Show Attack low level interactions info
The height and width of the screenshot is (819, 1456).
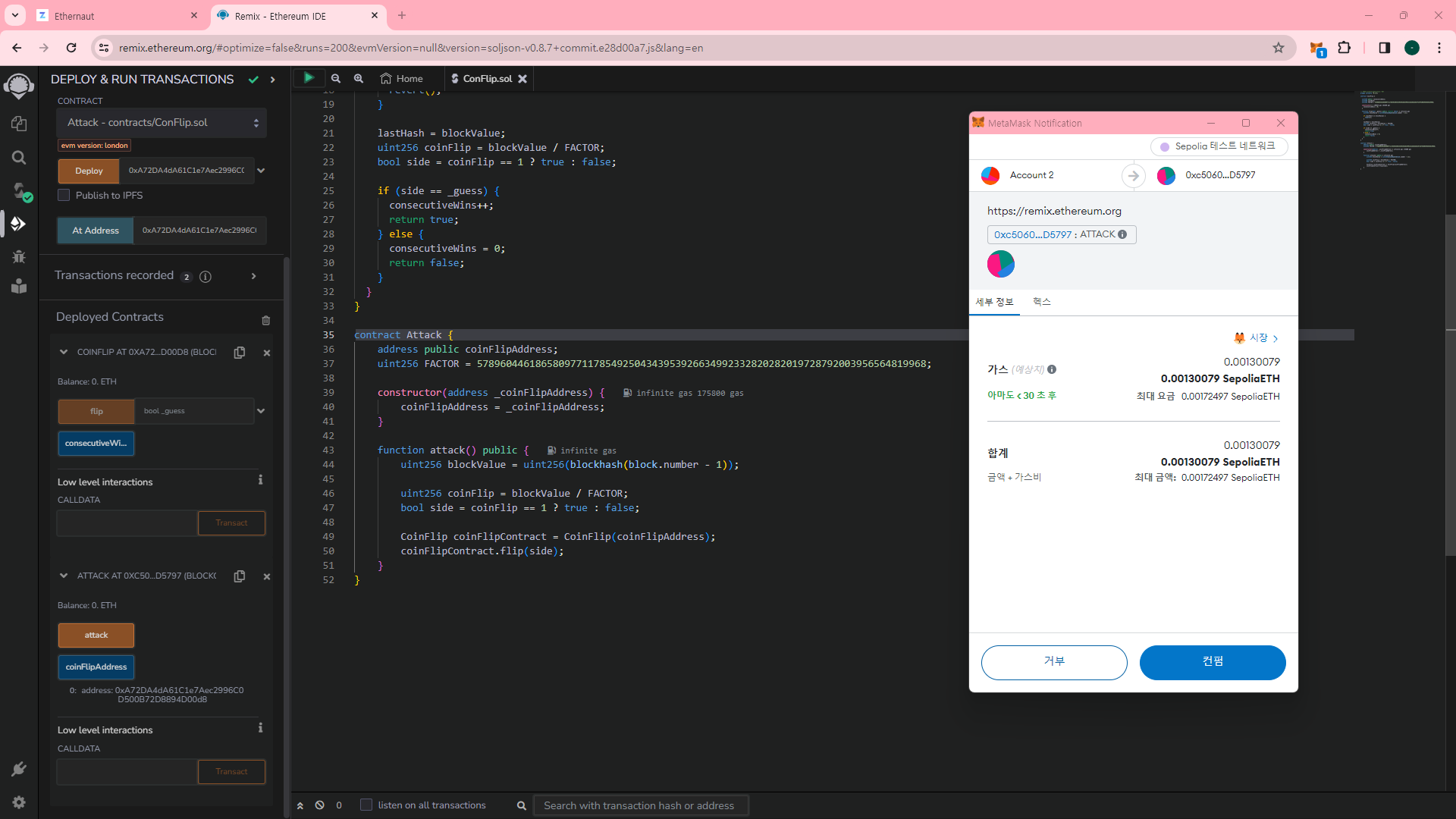click(260, 728)
